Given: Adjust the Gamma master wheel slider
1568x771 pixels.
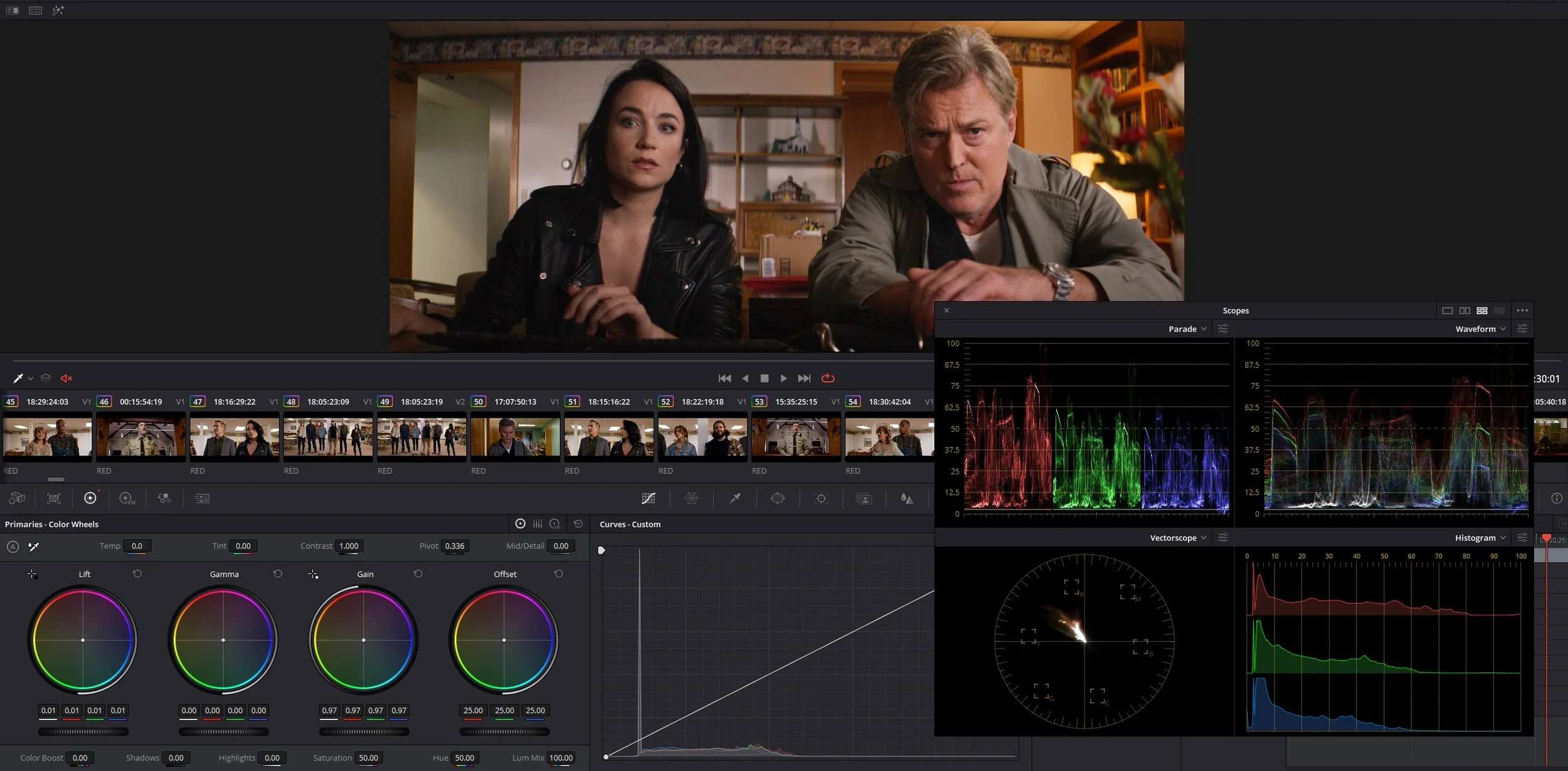Looking at the screenshot, I should click(223, 731).
